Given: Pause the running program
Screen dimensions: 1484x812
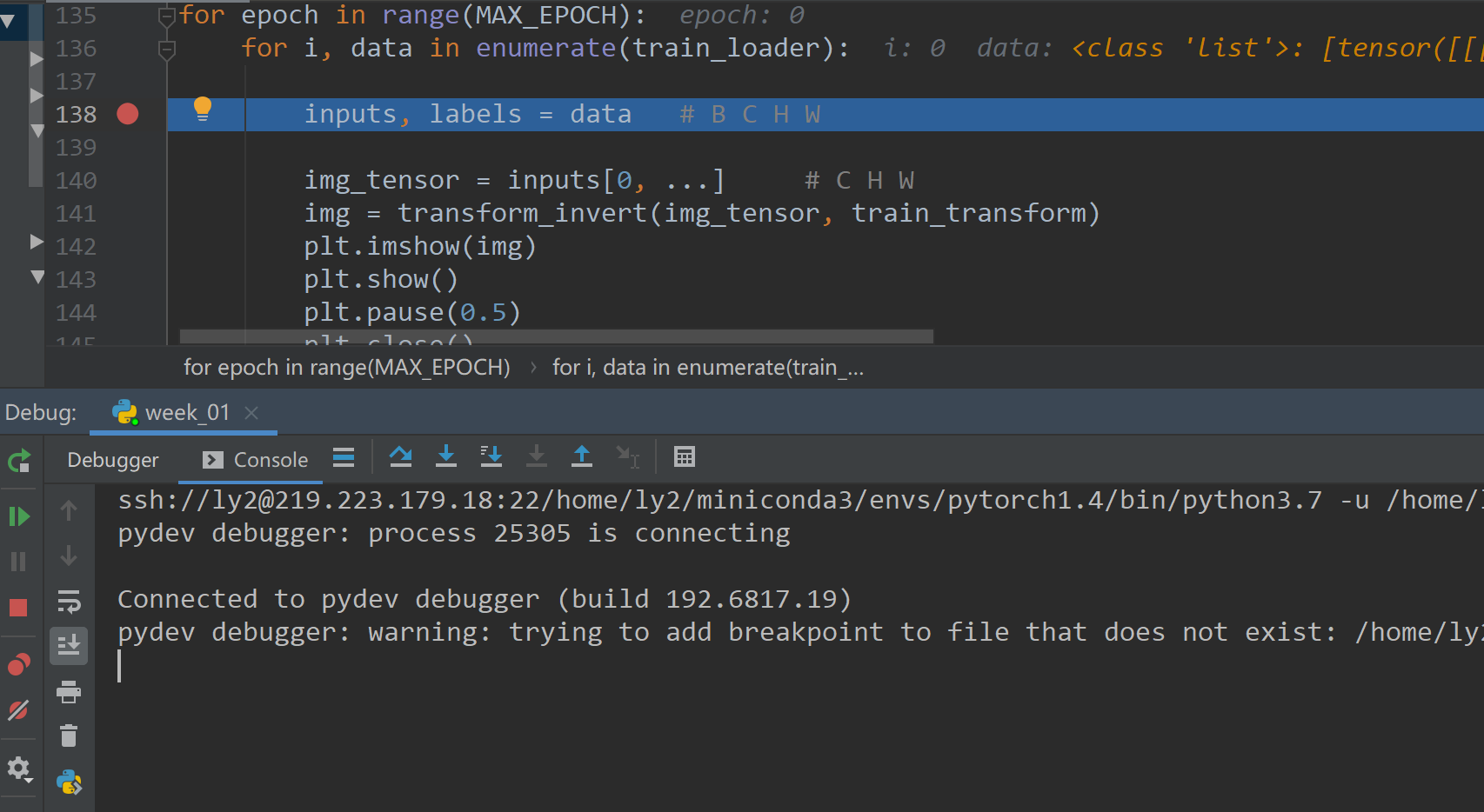Looking at the screenshot, I should click(x=18, y=562).
